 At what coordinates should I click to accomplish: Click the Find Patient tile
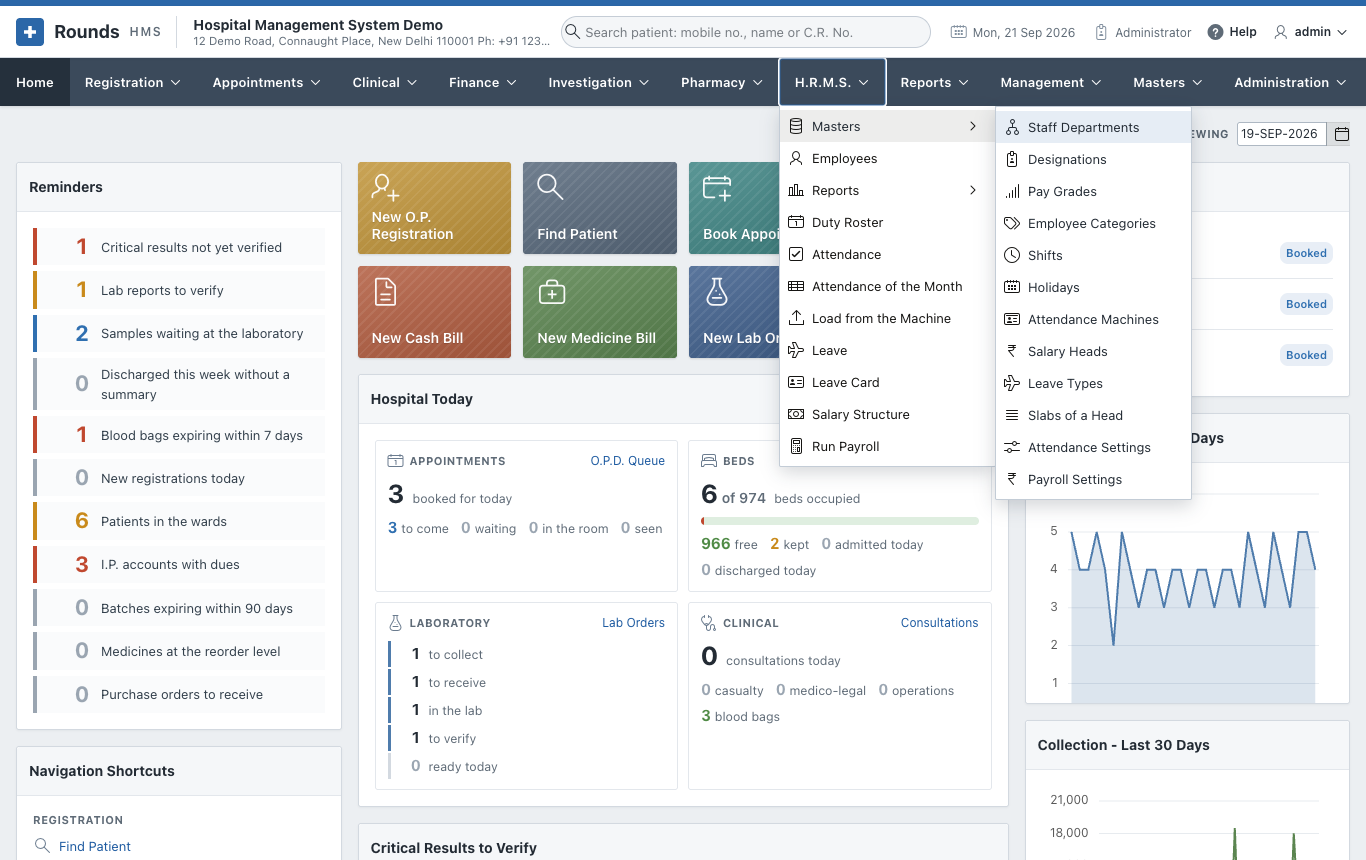coord(600,208)
